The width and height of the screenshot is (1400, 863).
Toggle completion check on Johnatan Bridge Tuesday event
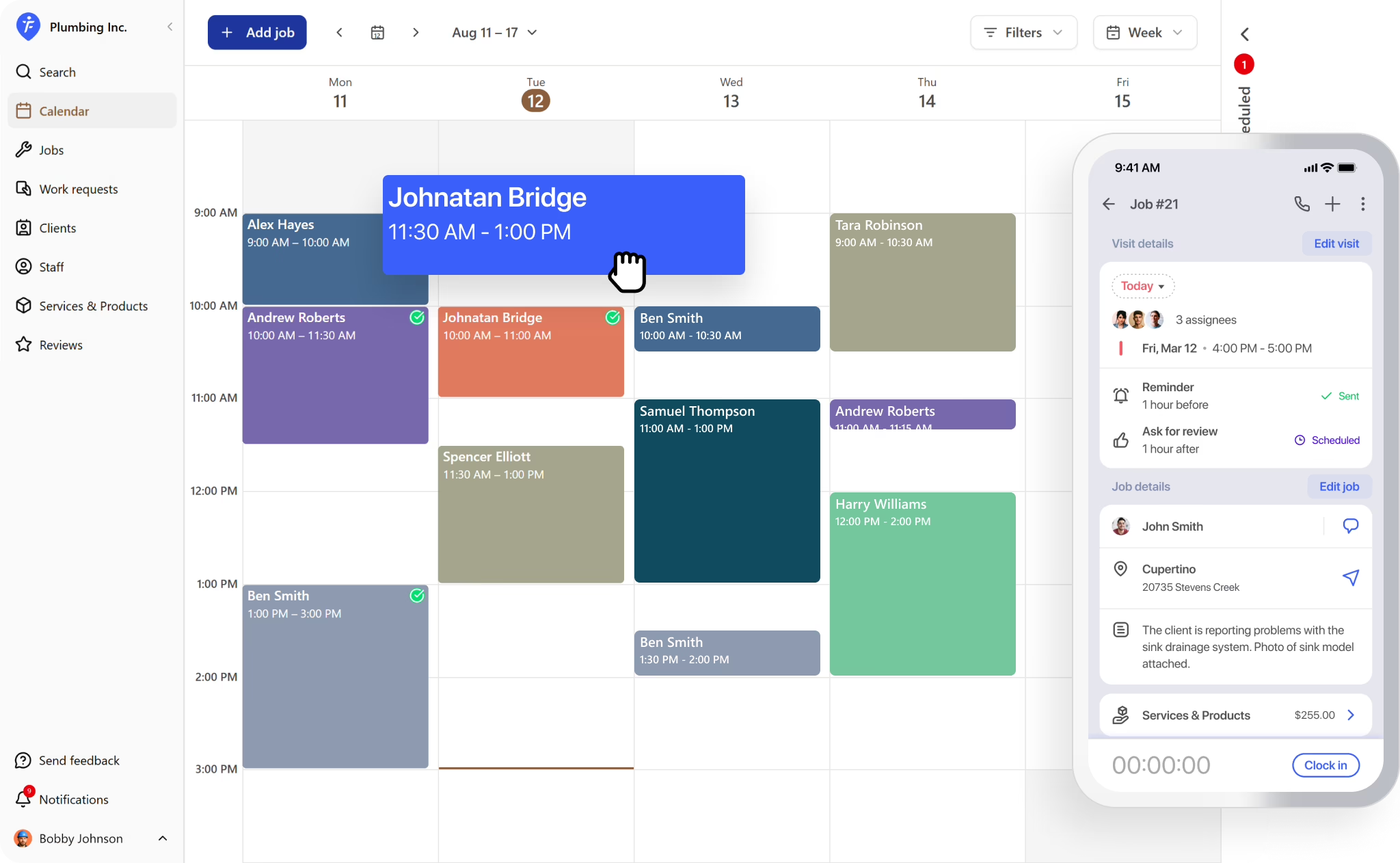pos(612,318)
